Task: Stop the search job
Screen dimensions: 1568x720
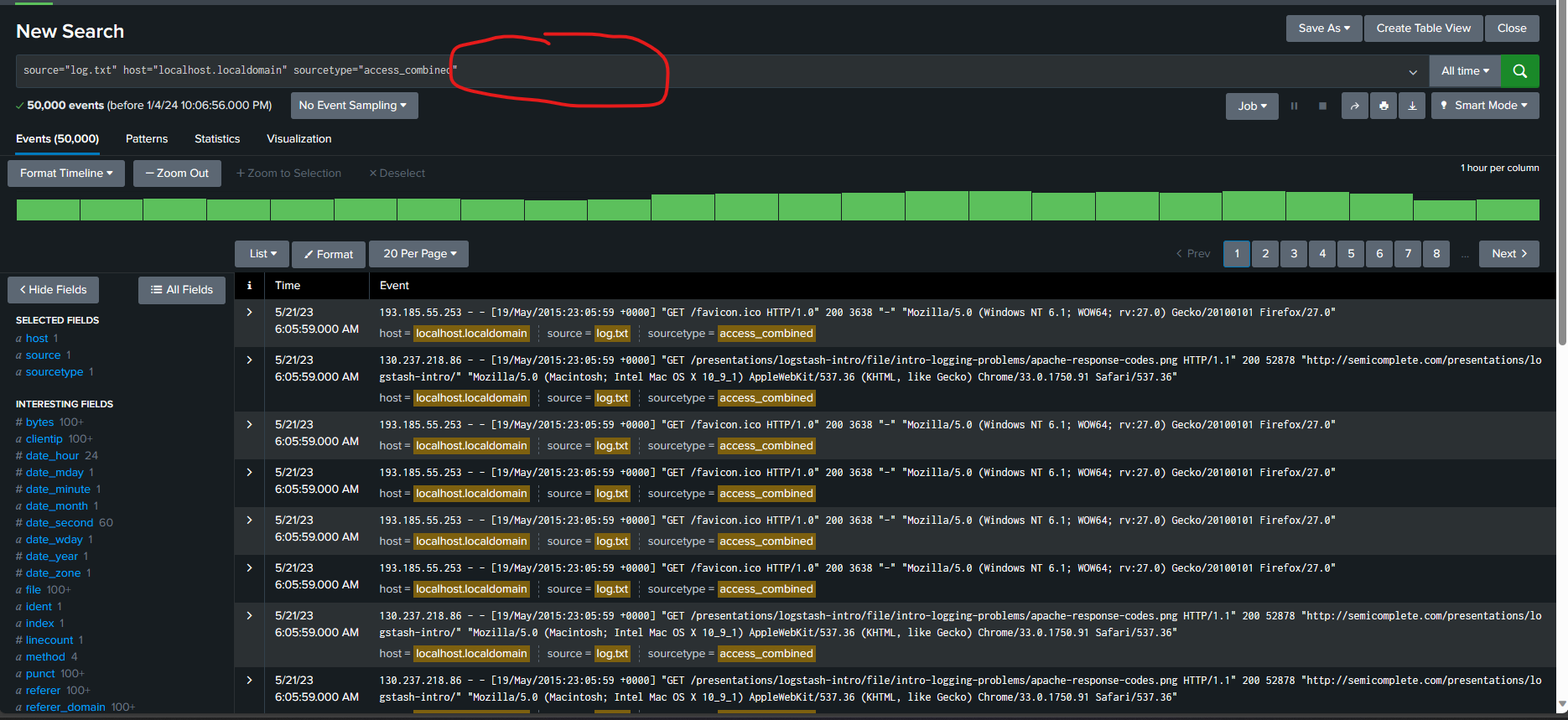Action: (1322, 106)
